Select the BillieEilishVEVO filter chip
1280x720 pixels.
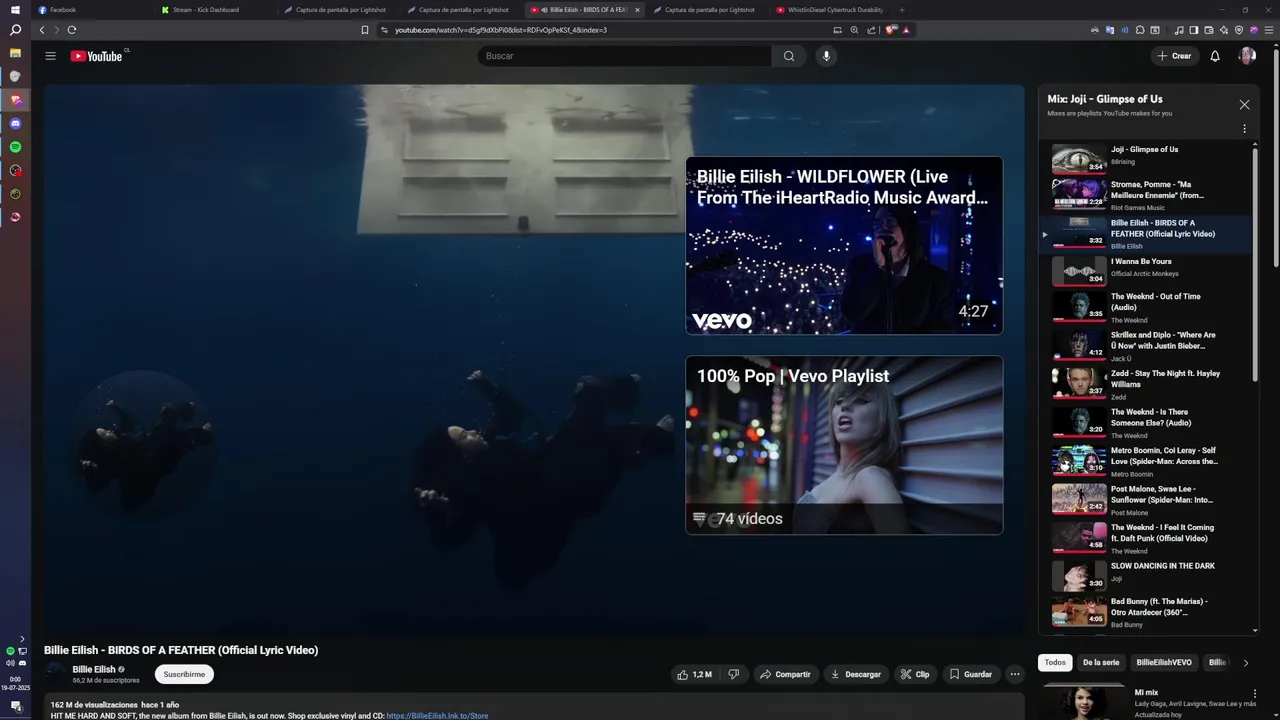pos(1164,662)
